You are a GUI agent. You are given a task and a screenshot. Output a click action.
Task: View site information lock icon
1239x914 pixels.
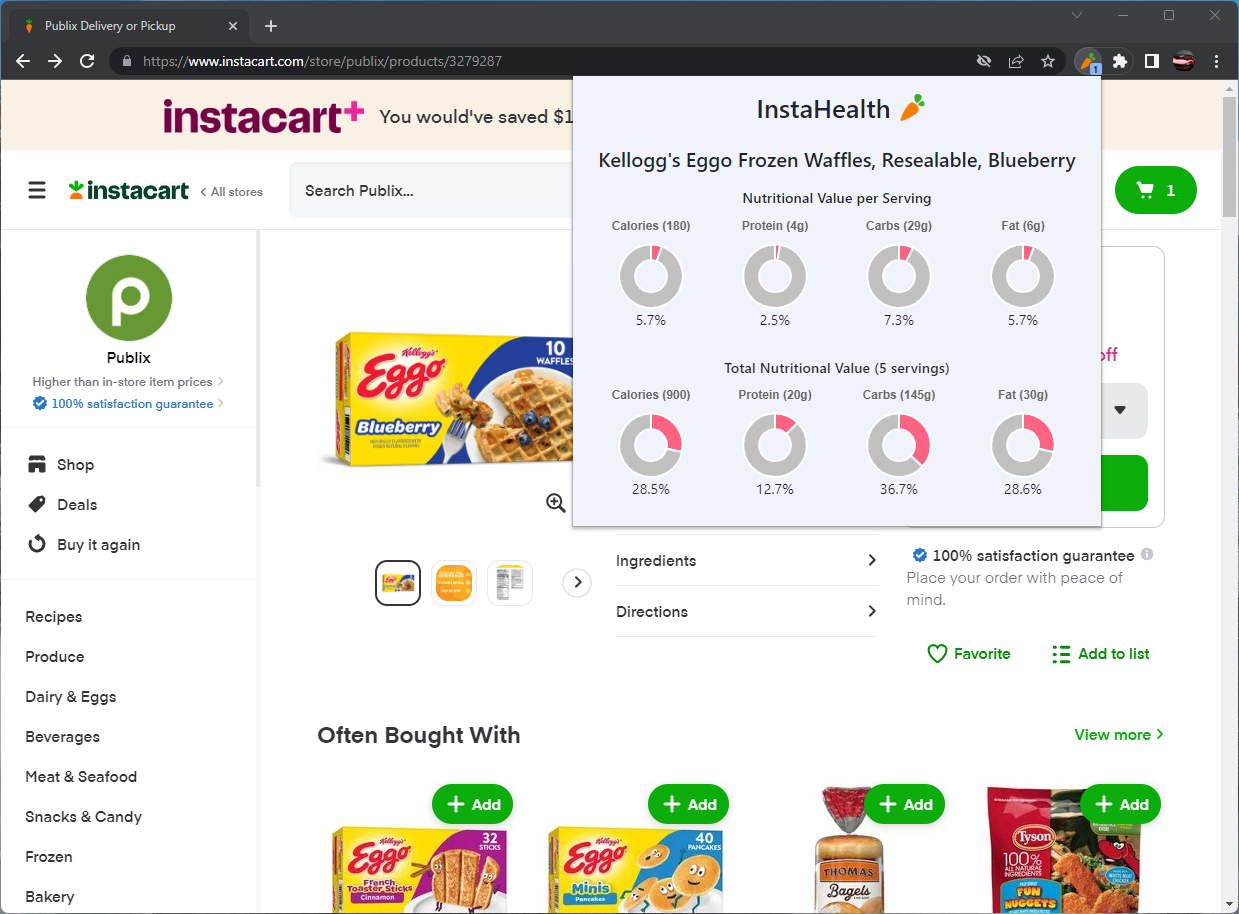click(126, 61)
